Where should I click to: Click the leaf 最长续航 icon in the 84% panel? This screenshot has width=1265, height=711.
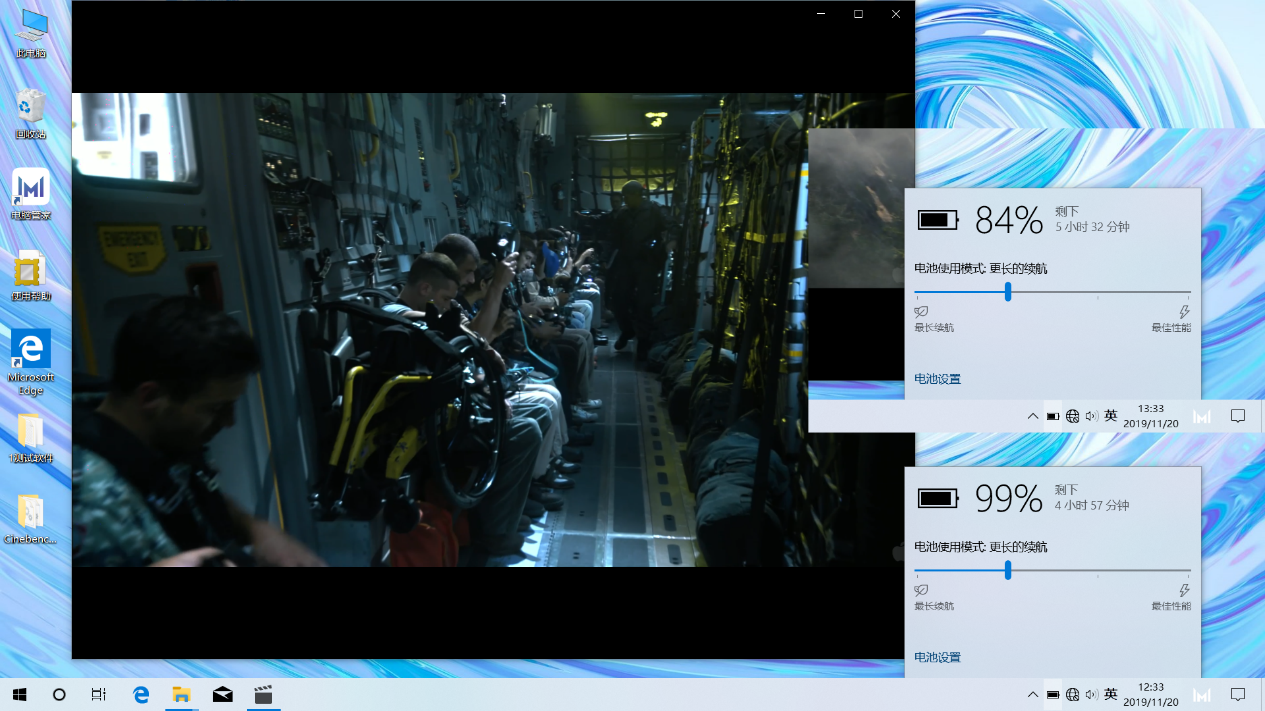pyautogui.click(x=921, y=312)
